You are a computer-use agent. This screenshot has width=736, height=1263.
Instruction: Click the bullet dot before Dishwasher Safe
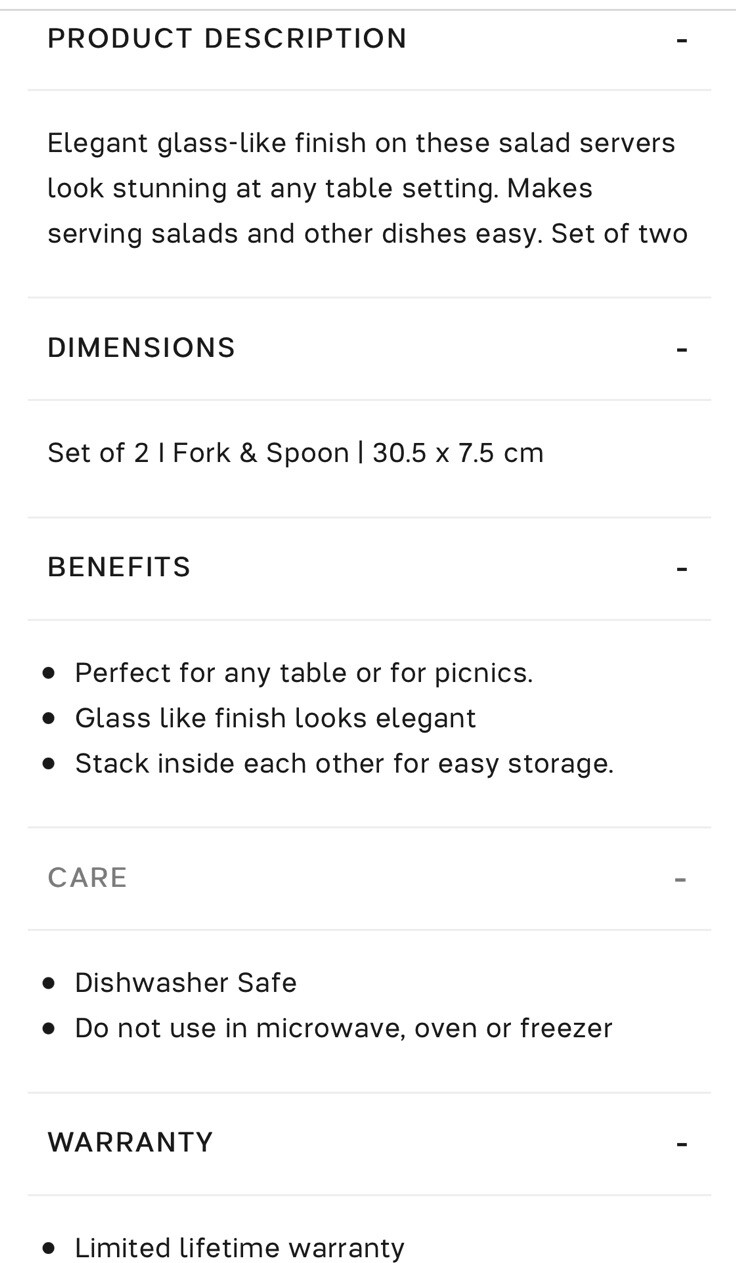[49, 983]
